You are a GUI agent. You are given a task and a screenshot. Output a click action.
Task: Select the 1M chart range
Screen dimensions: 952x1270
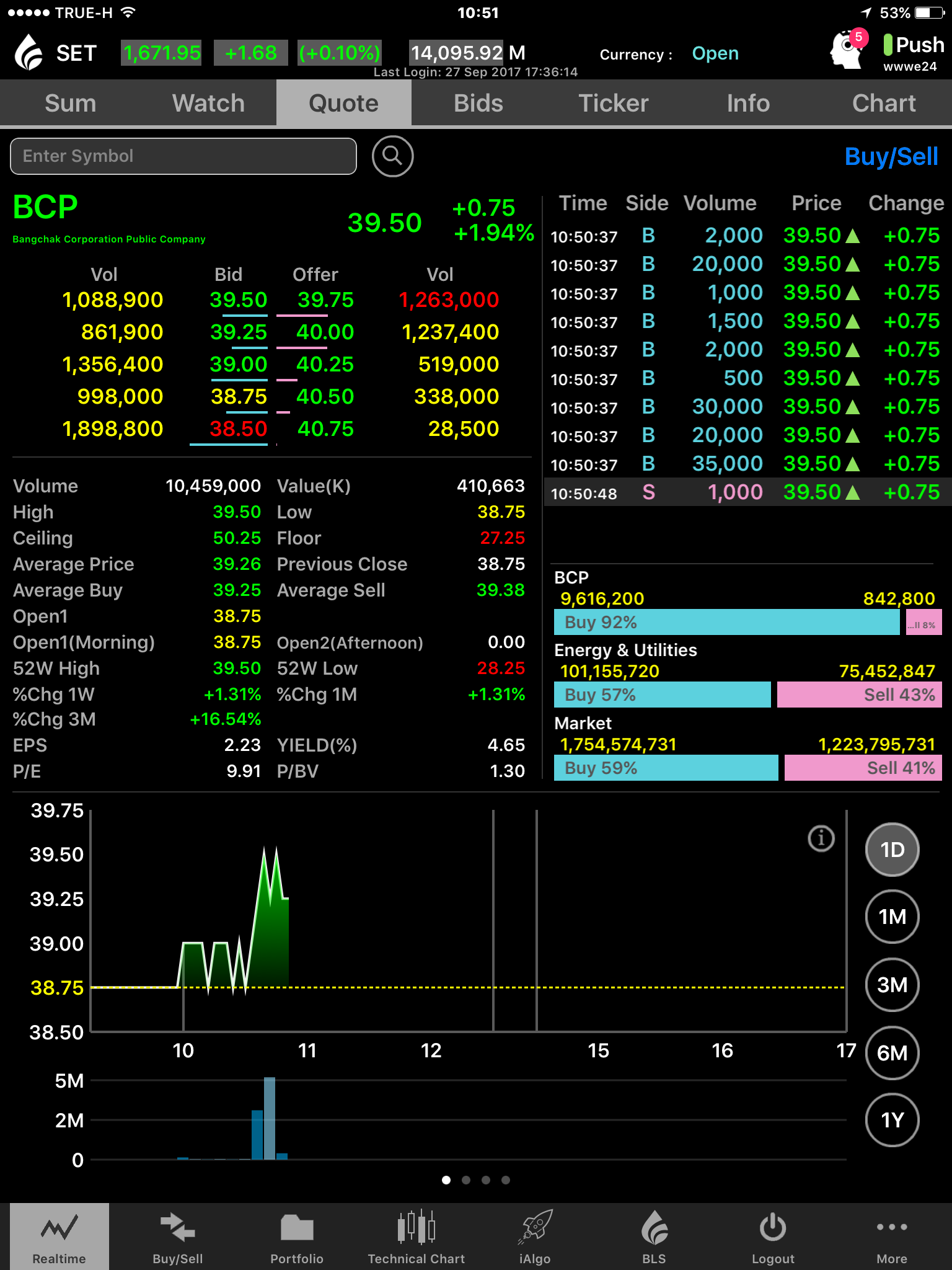point(892,917)
